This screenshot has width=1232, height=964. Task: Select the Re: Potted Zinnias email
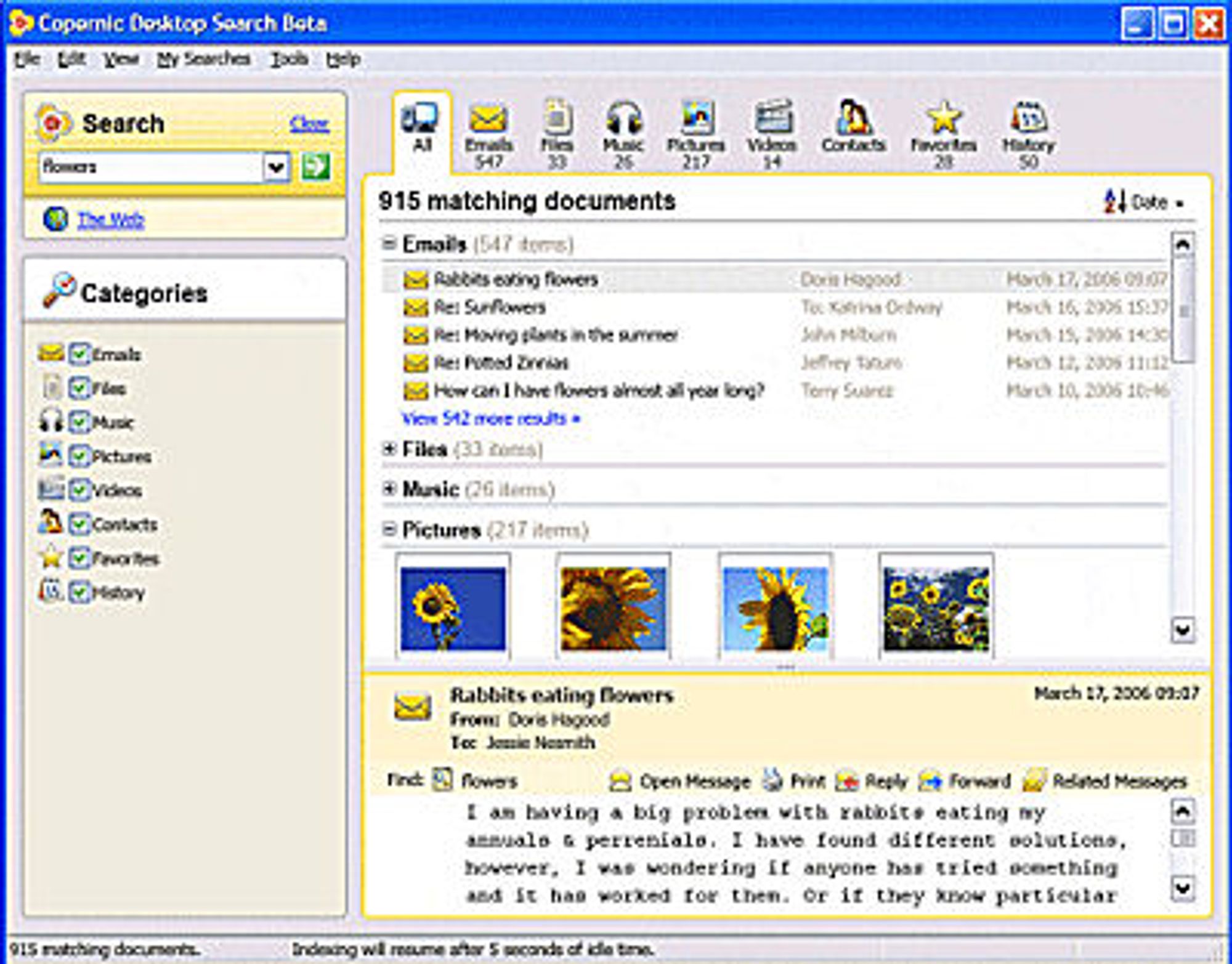[775, 363]
